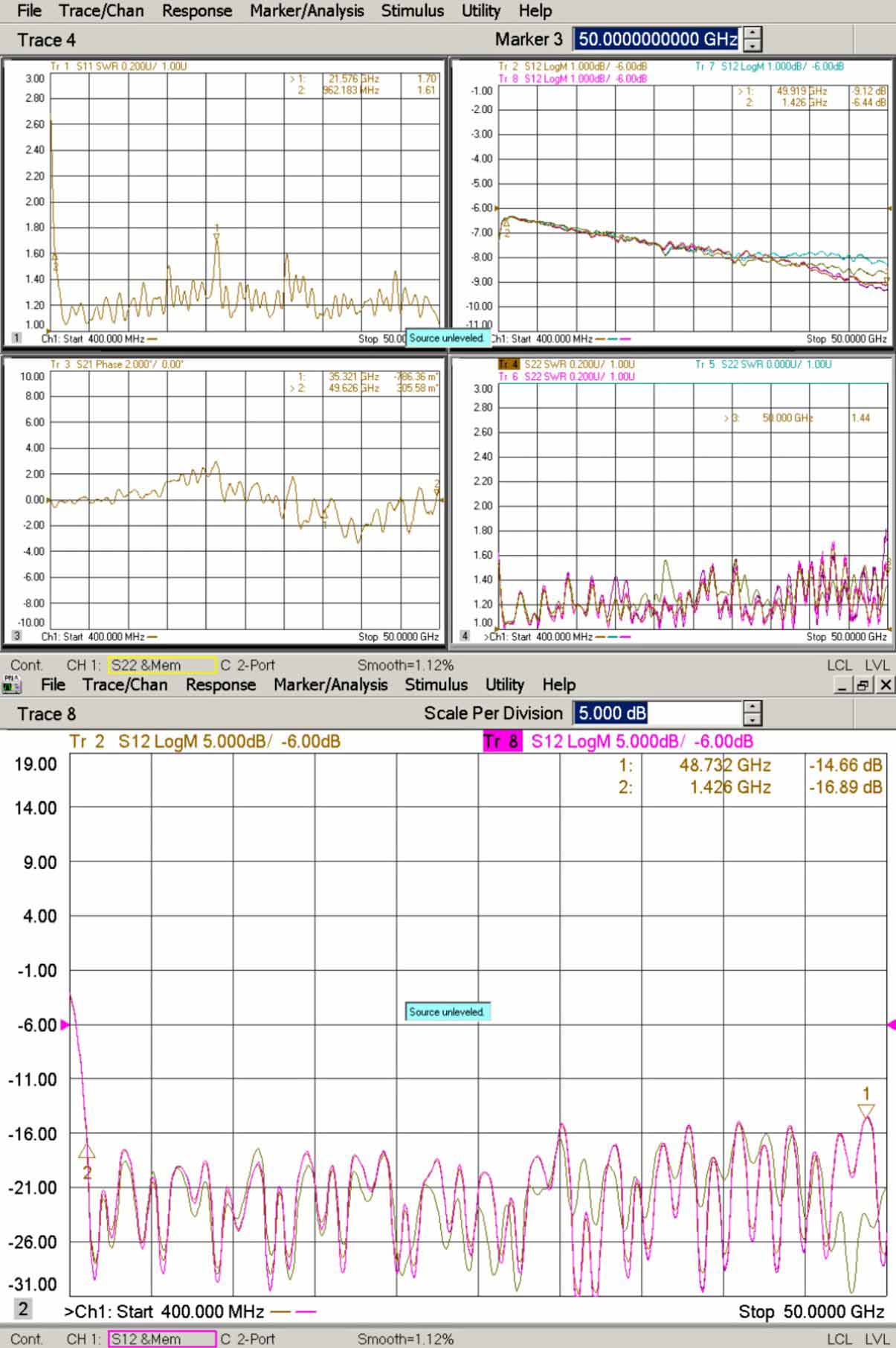Click the pink reference arrow beside the -6.00 axis label
Viewport: 896px width, 1348px height.
click(x=65, y=1025)
